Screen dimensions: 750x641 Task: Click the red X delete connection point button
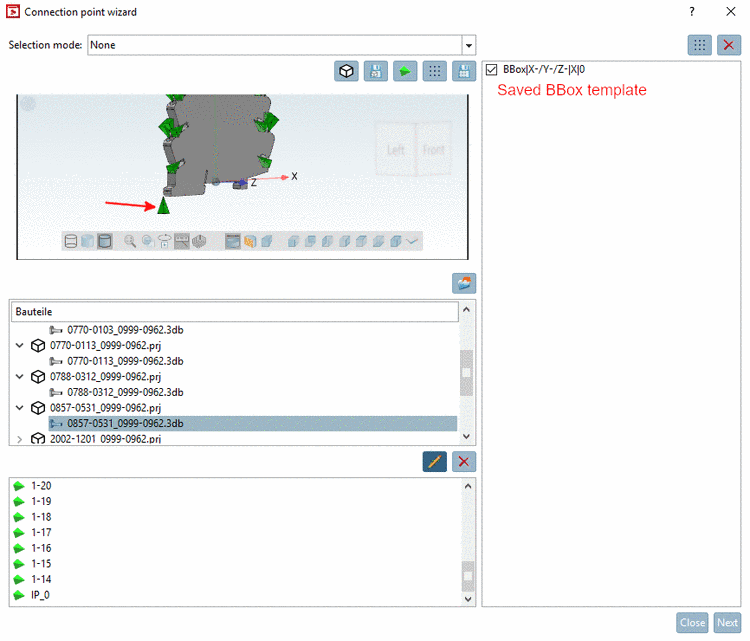[x=464, y=462]
